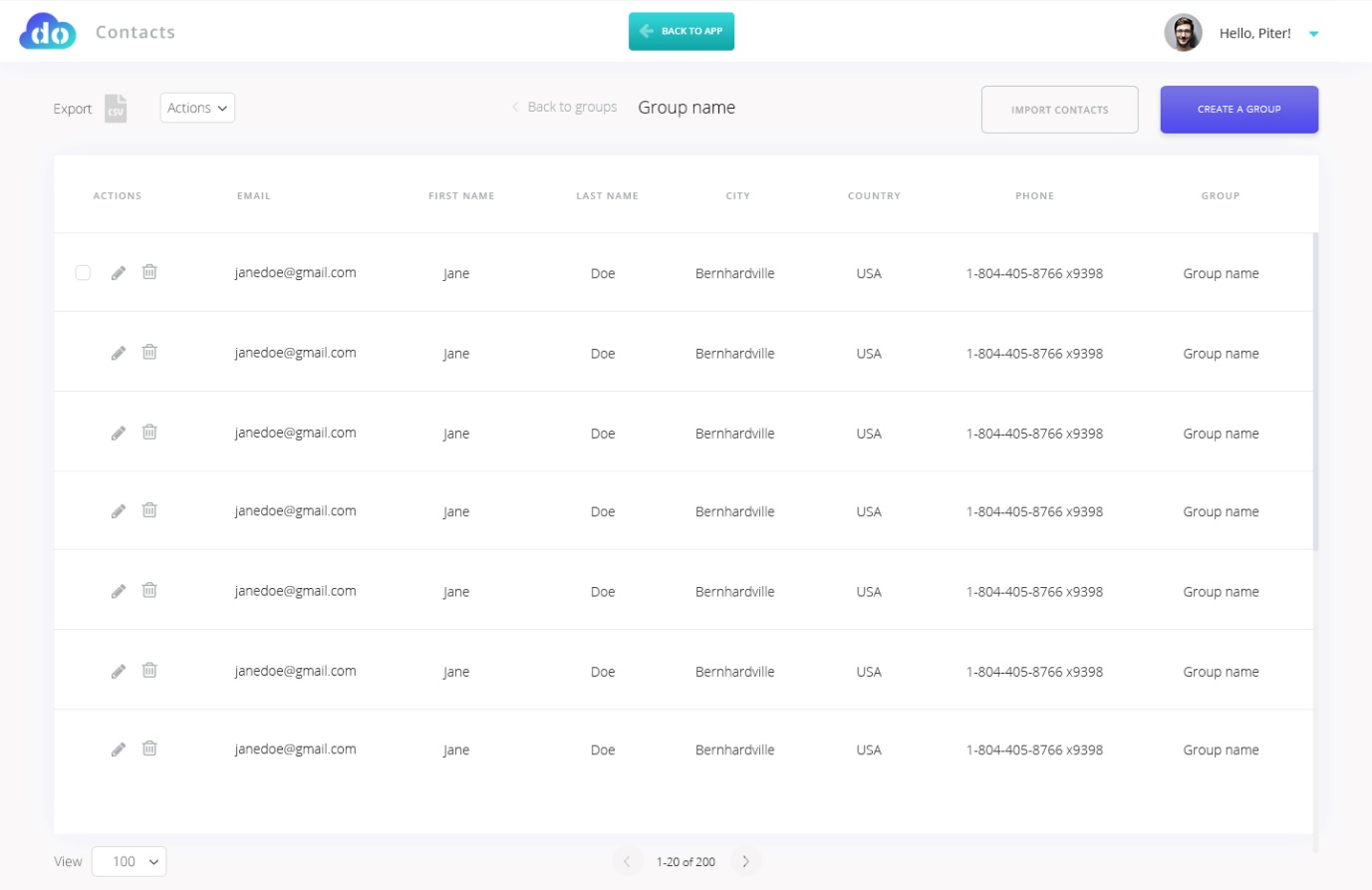Image resolution: width=1372 pixels, height=890 pixels.
Task: Delete the sixth contact row with trash icon
Action: click(x=149, y=669)
